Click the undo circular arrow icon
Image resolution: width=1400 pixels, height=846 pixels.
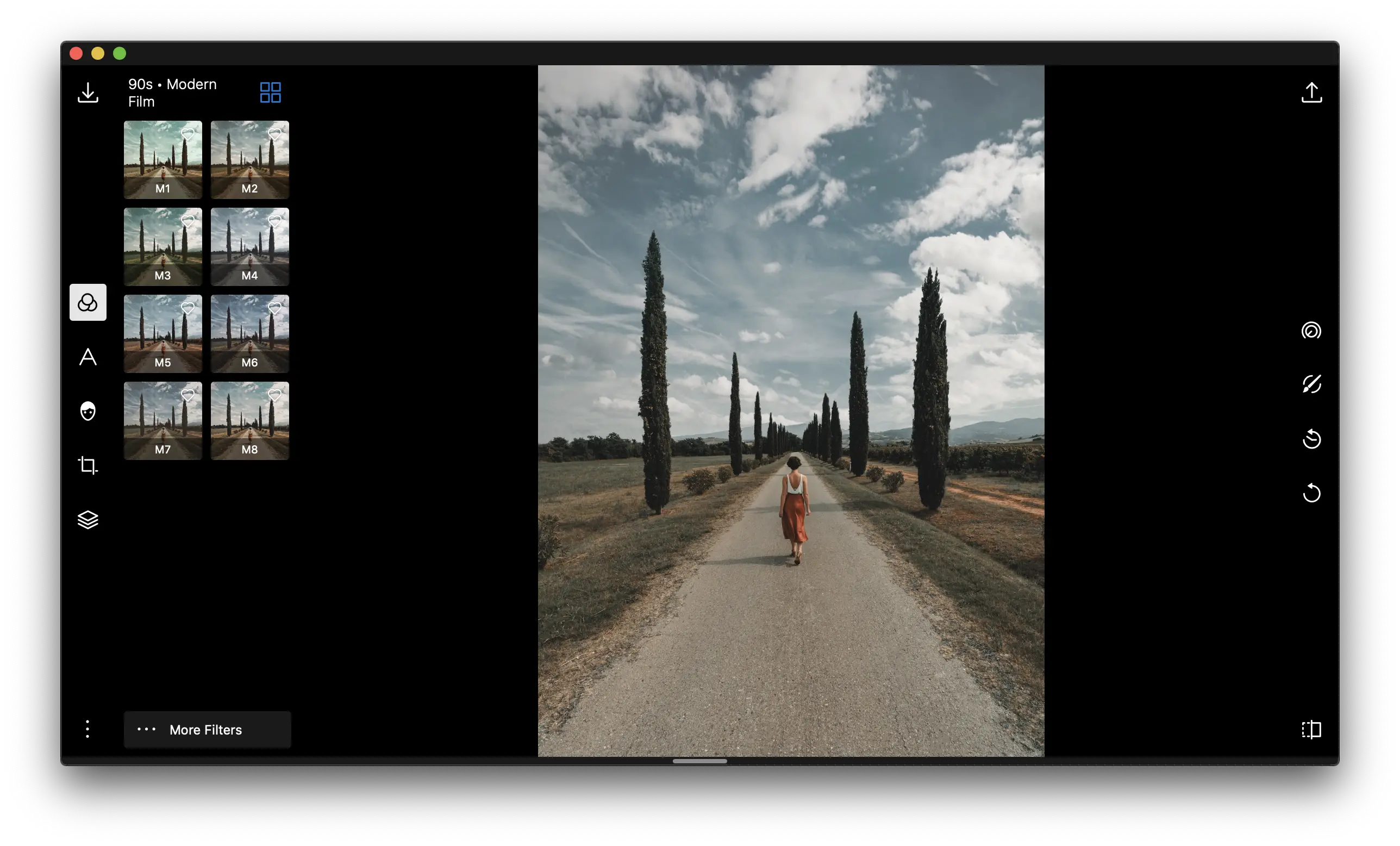(1311, 493)
